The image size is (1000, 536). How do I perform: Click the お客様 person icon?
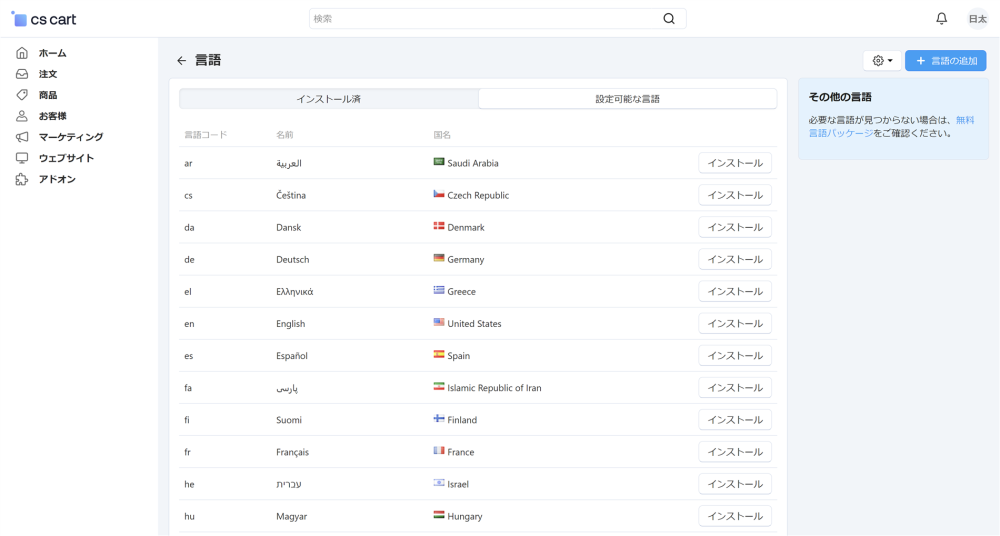22,116
